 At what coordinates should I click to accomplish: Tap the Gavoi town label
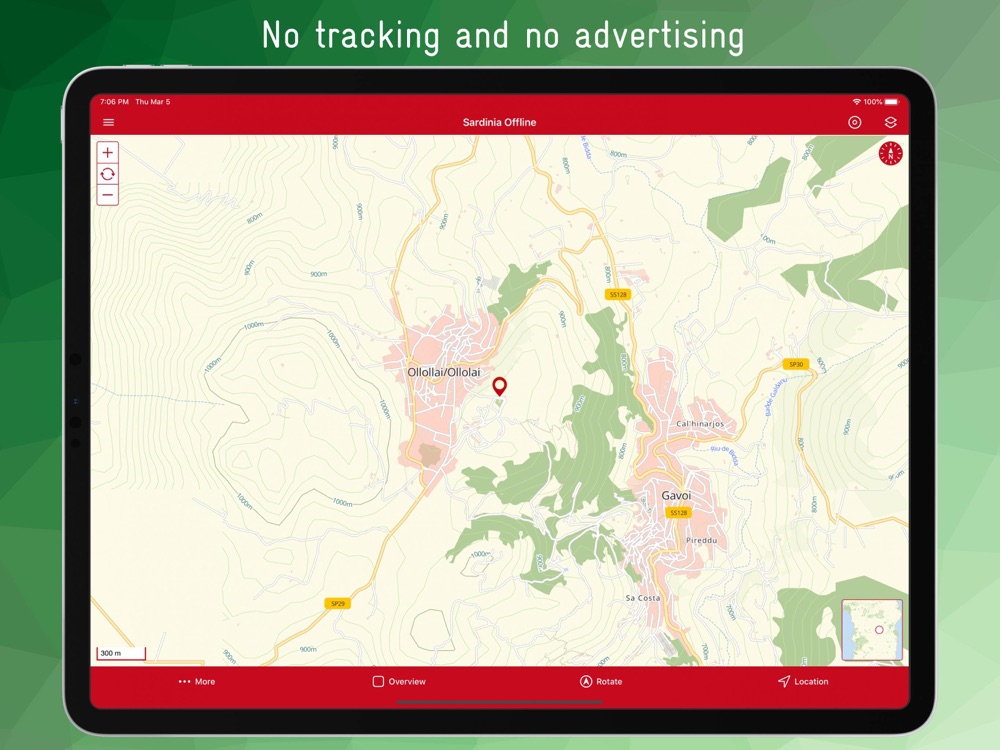click(676, 496)
